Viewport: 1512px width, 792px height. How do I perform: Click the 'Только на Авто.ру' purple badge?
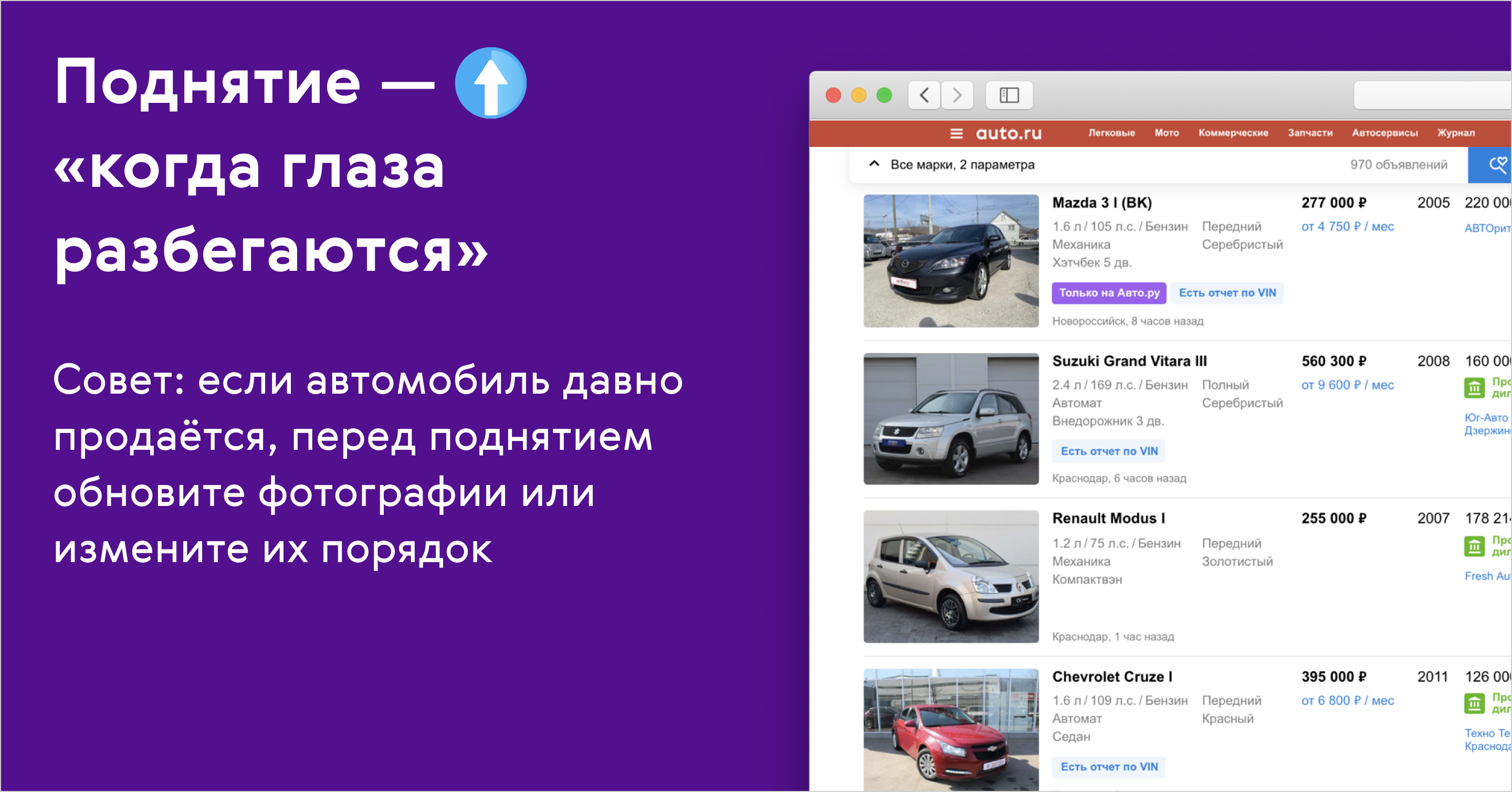(1109, 293)
